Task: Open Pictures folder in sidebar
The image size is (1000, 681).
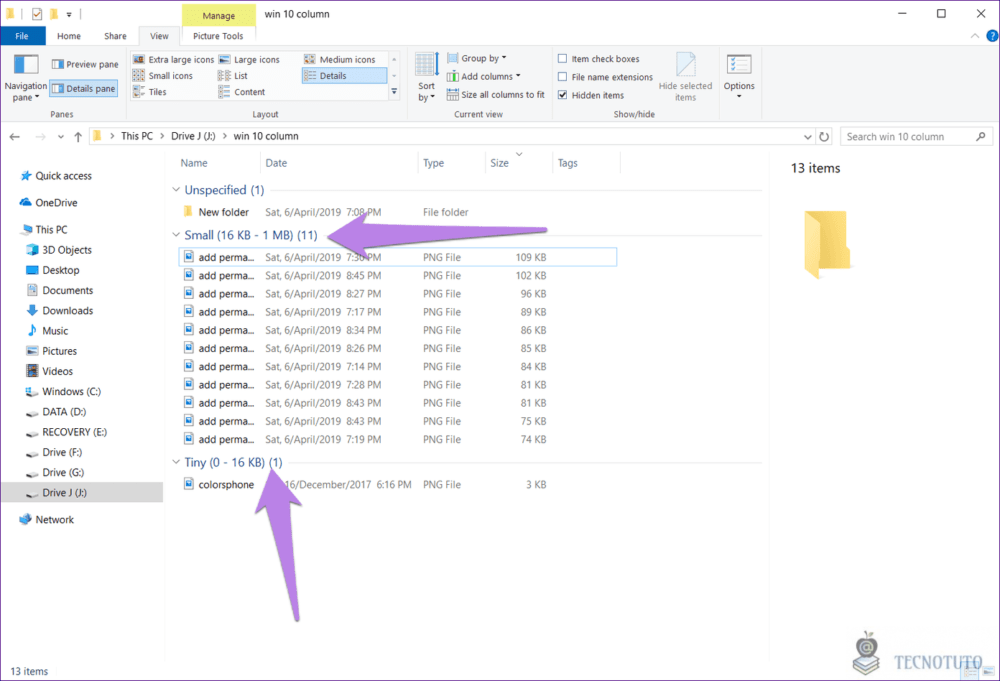Action: coord(51,351)
